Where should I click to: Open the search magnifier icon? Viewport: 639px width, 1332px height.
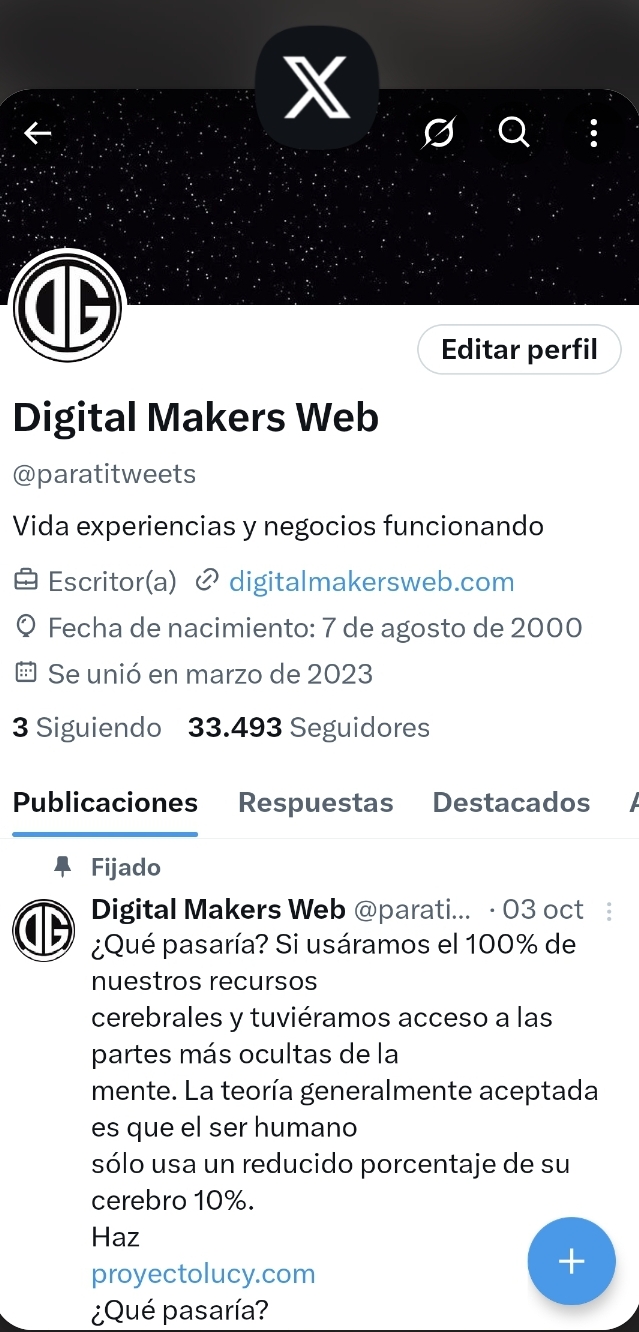[514, 131]
